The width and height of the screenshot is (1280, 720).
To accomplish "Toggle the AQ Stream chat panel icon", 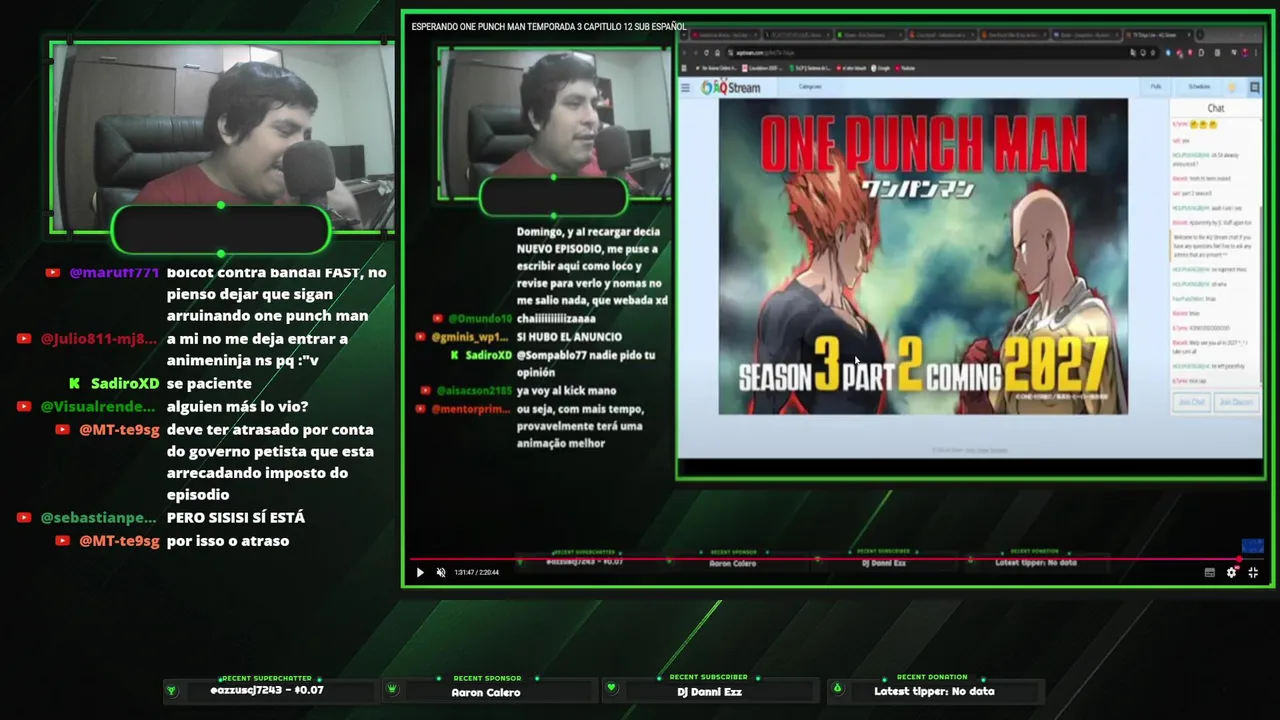I will click(x=1254, y=88).
